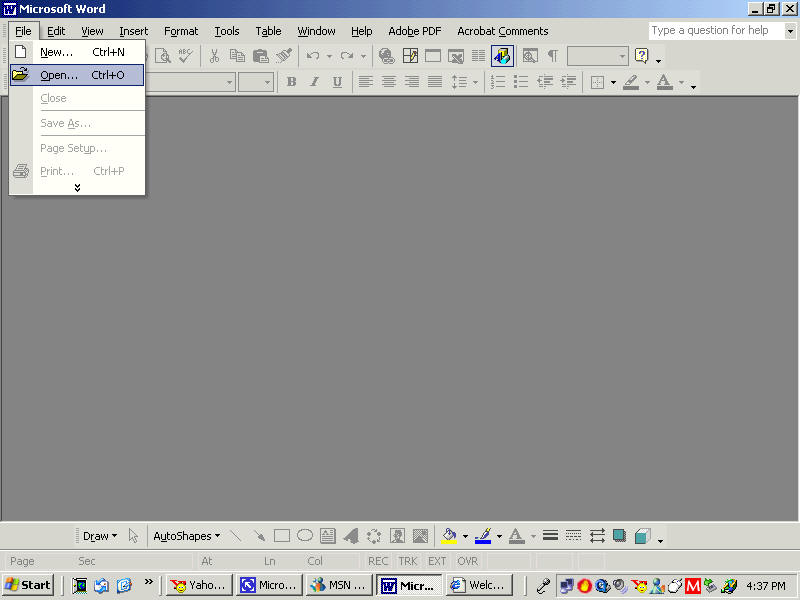Select the Oval drawing tool
The width and height of the screenshot is (800, 600).
tap(305, 536)
